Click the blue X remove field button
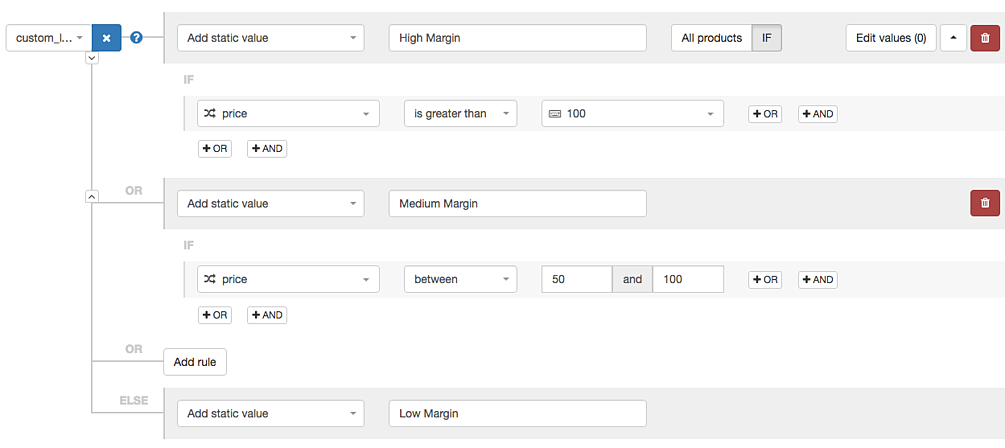1005x448 pixels. coord(106,38)
